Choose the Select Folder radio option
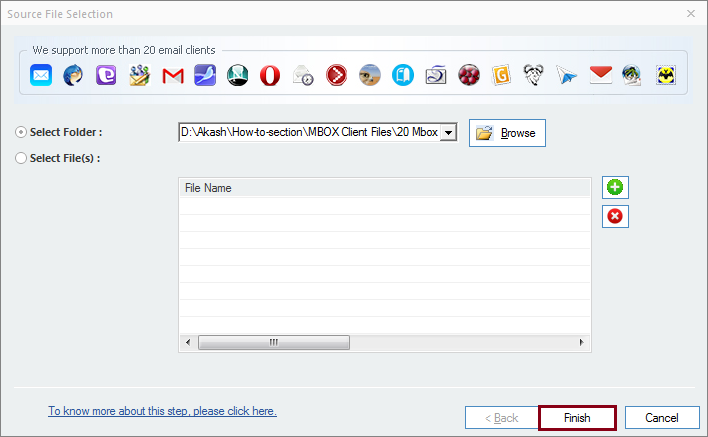Viewport: 708px width, 437px height. click(x=22, y=133)
